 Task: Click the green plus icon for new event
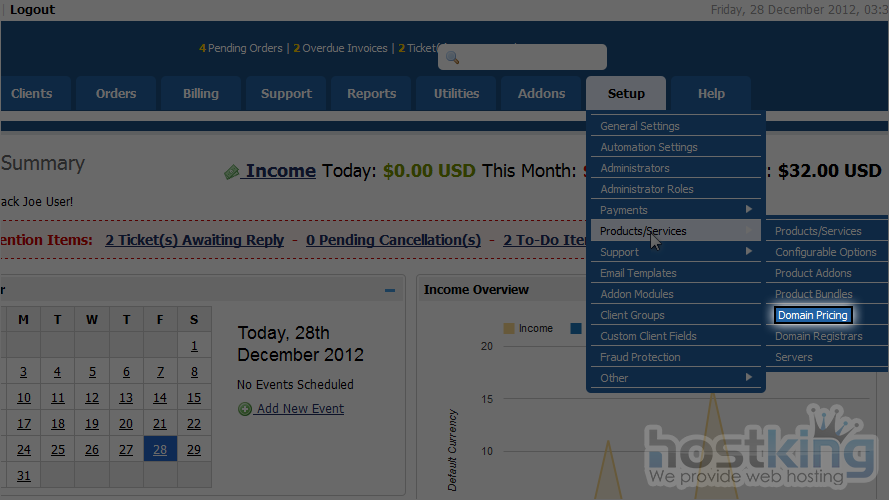point(245,409)
